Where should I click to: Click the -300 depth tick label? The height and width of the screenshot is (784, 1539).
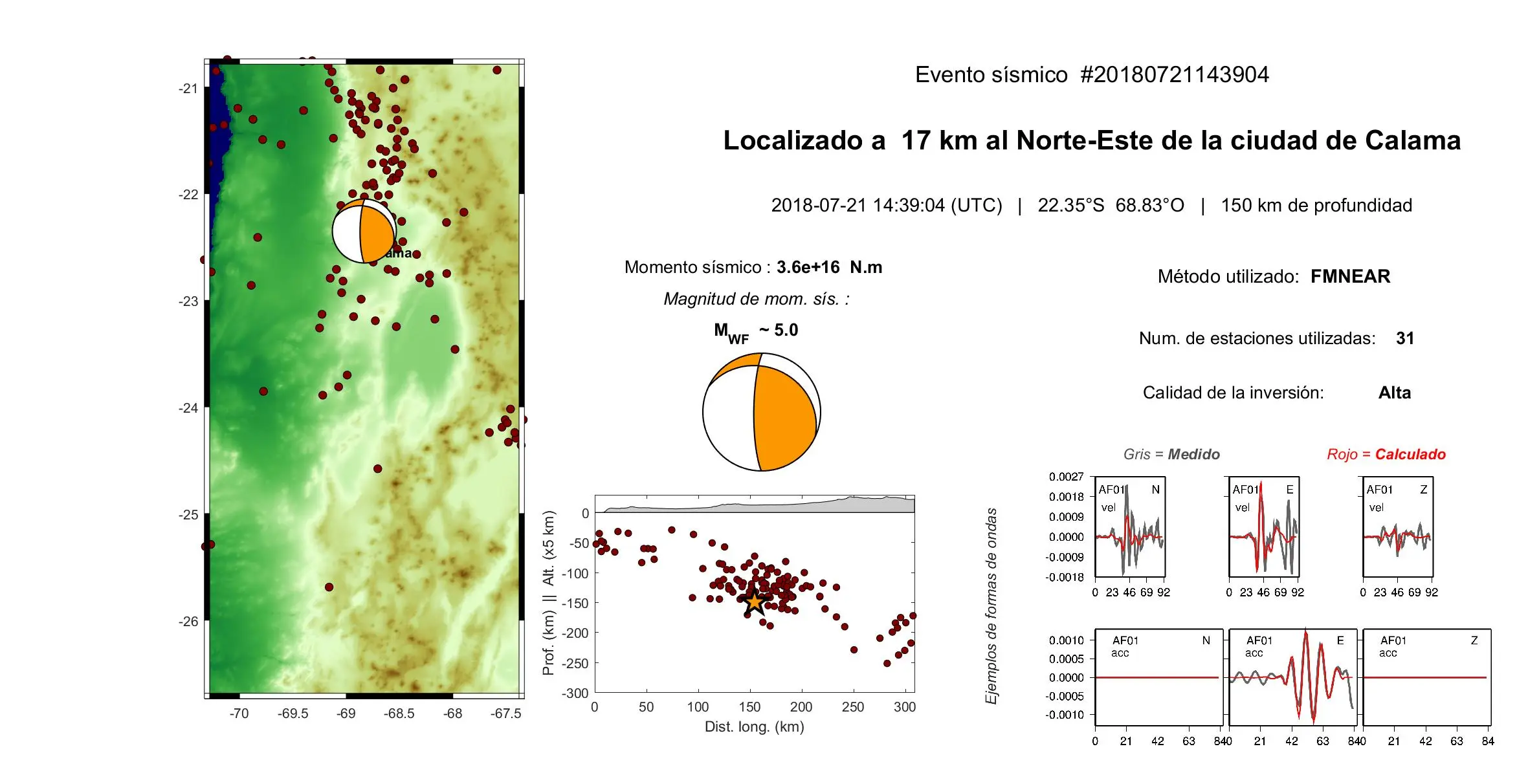coord(575,693)
